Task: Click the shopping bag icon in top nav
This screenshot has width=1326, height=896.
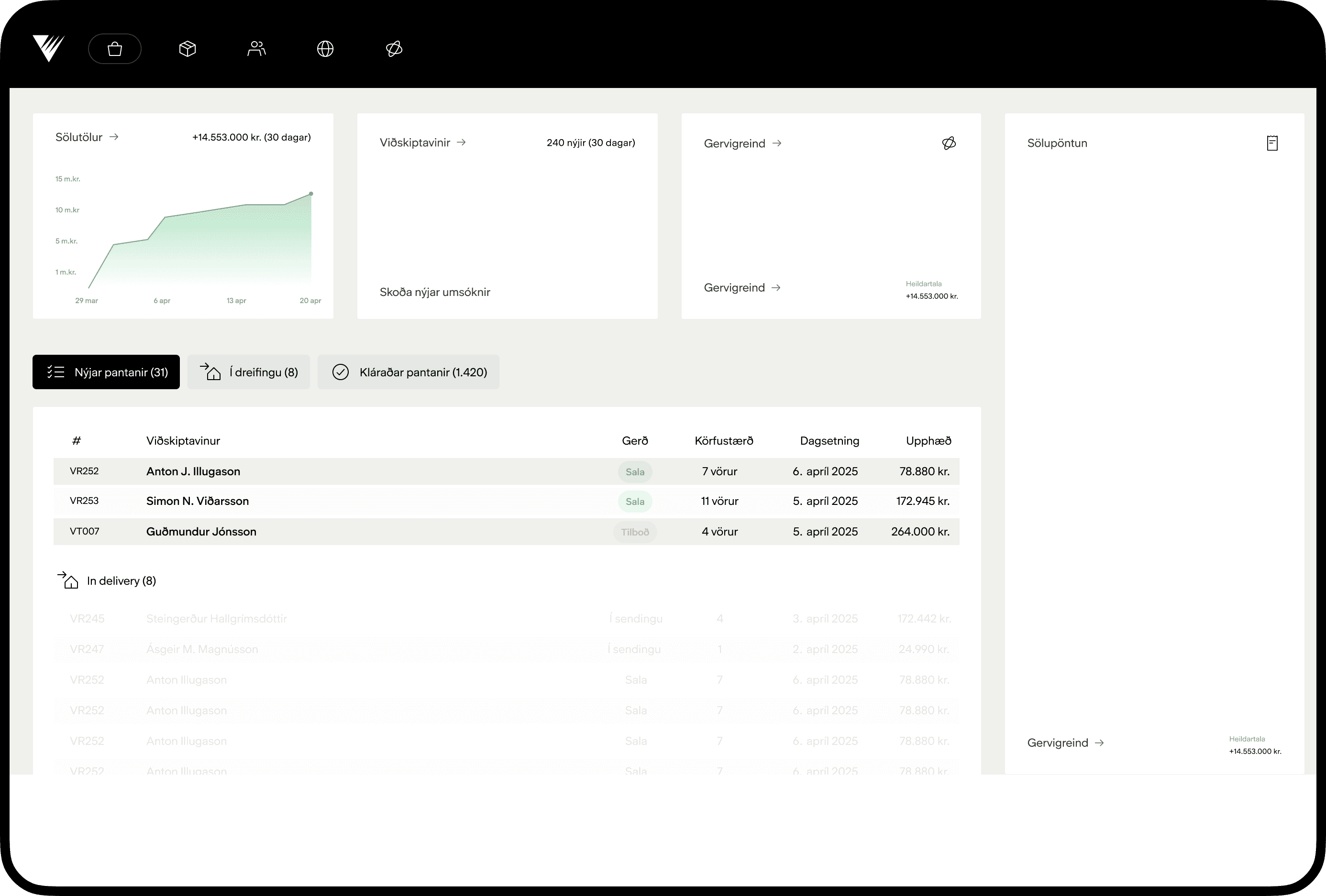Action: point(115,49)
